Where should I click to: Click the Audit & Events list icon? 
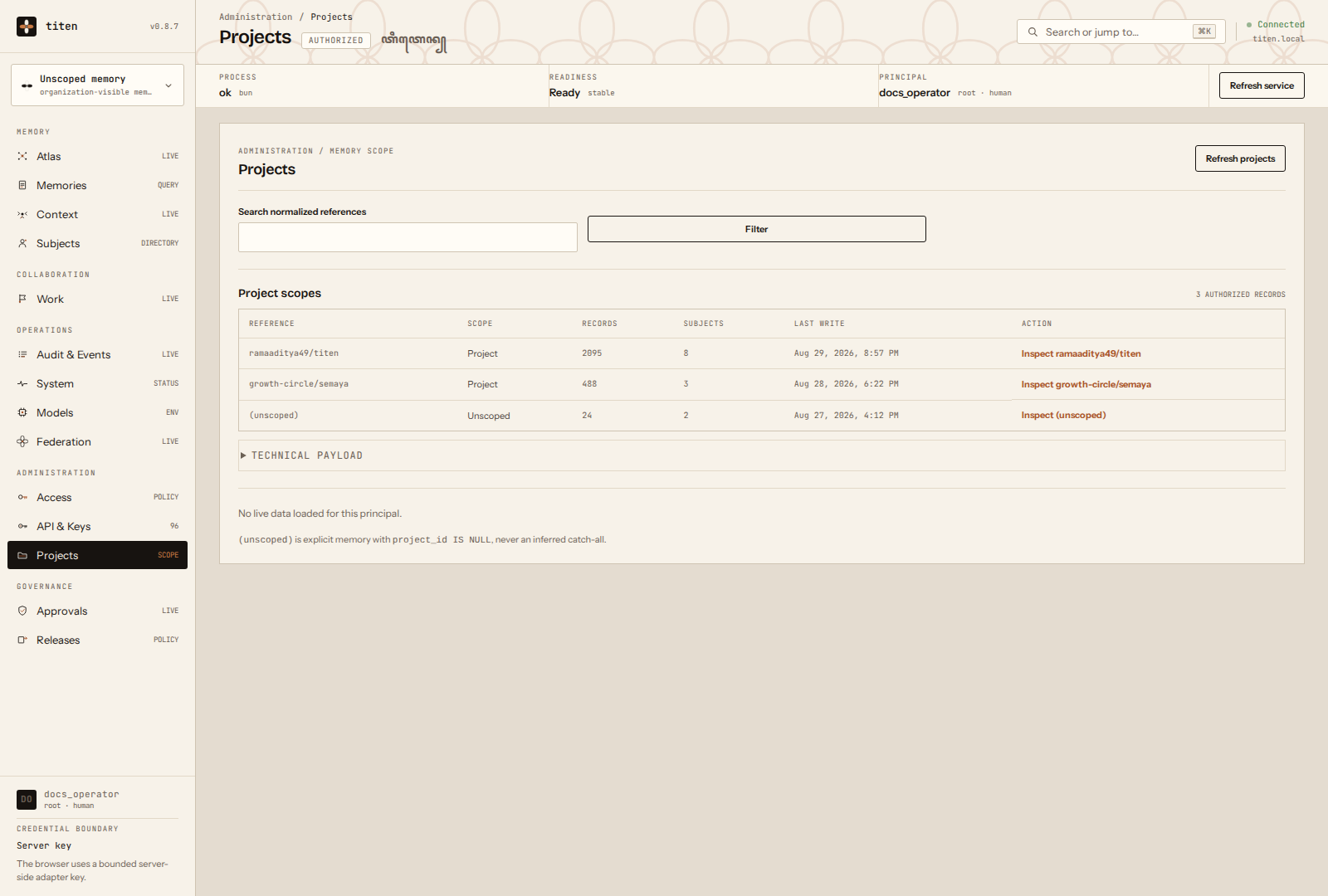22,354
